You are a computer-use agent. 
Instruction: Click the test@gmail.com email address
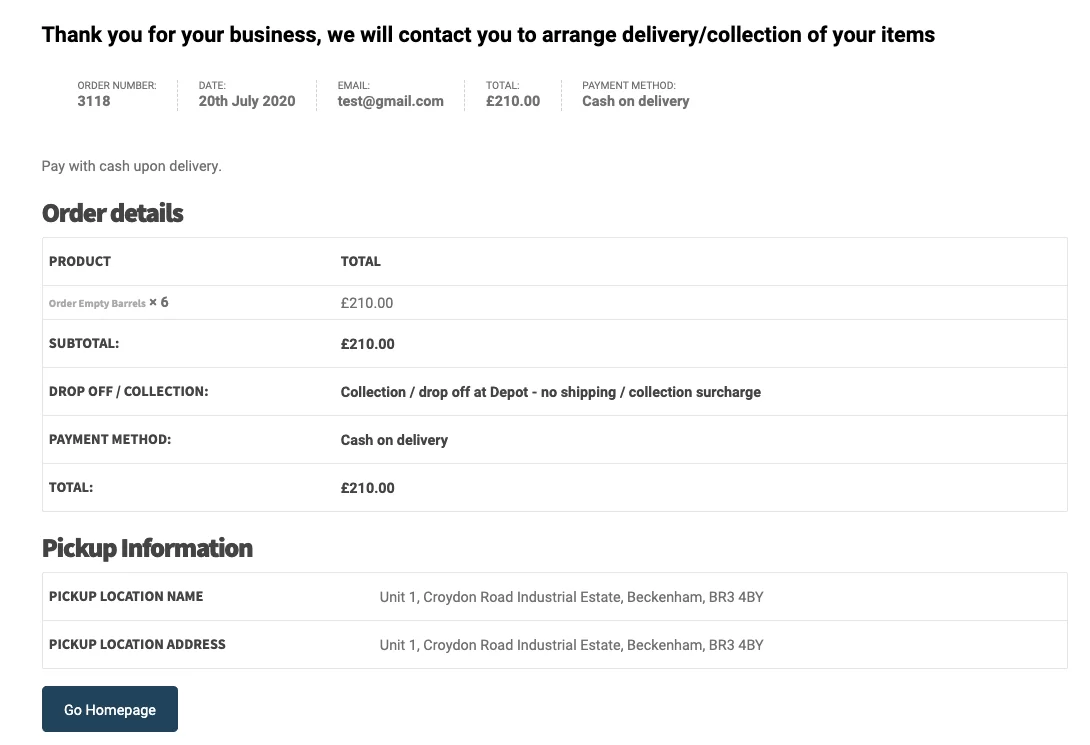point(390,101)
